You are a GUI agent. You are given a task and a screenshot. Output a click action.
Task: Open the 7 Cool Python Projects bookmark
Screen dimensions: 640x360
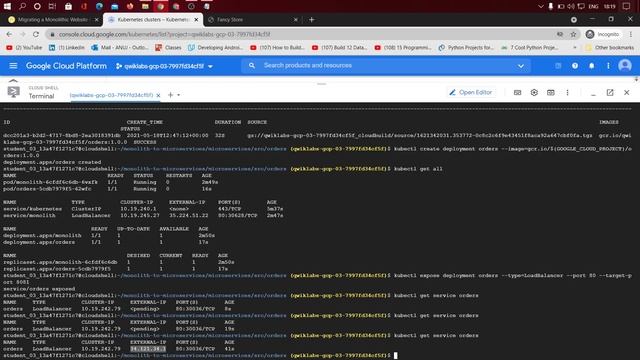[529, 48]
